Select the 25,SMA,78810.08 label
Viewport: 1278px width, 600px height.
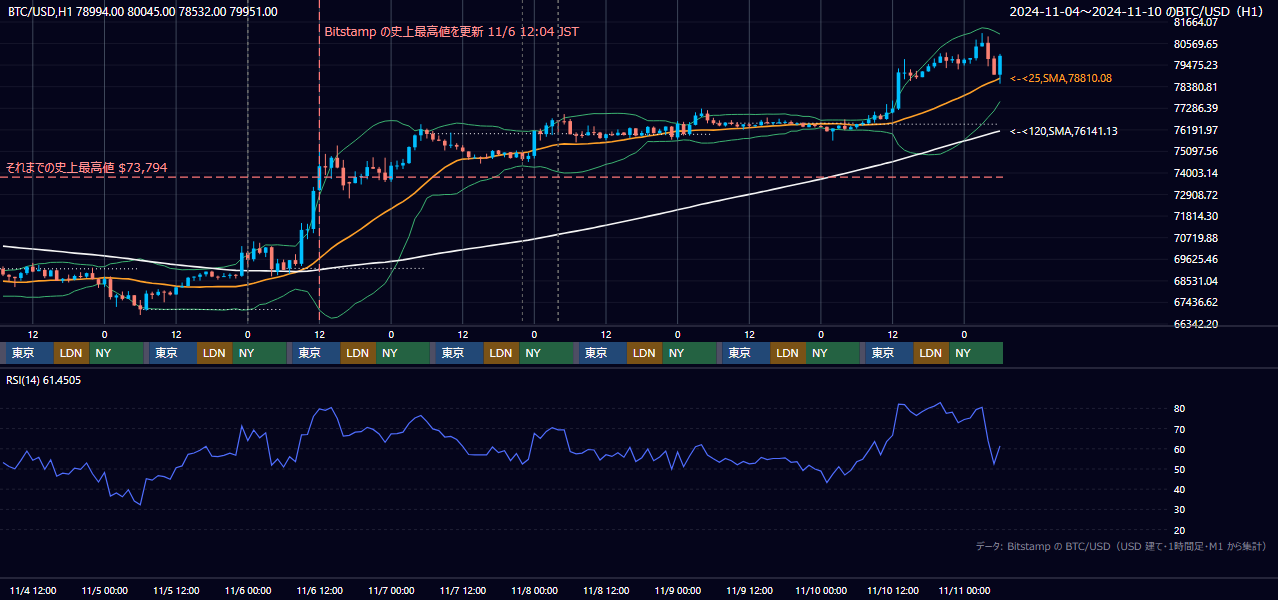(x=1062, y=78)
